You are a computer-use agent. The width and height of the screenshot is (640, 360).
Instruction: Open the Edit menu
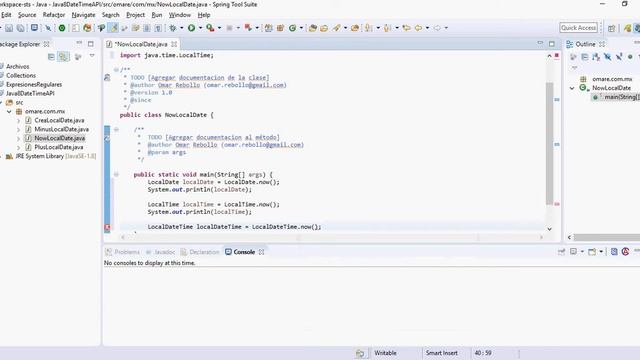click(x=6, y=15)
